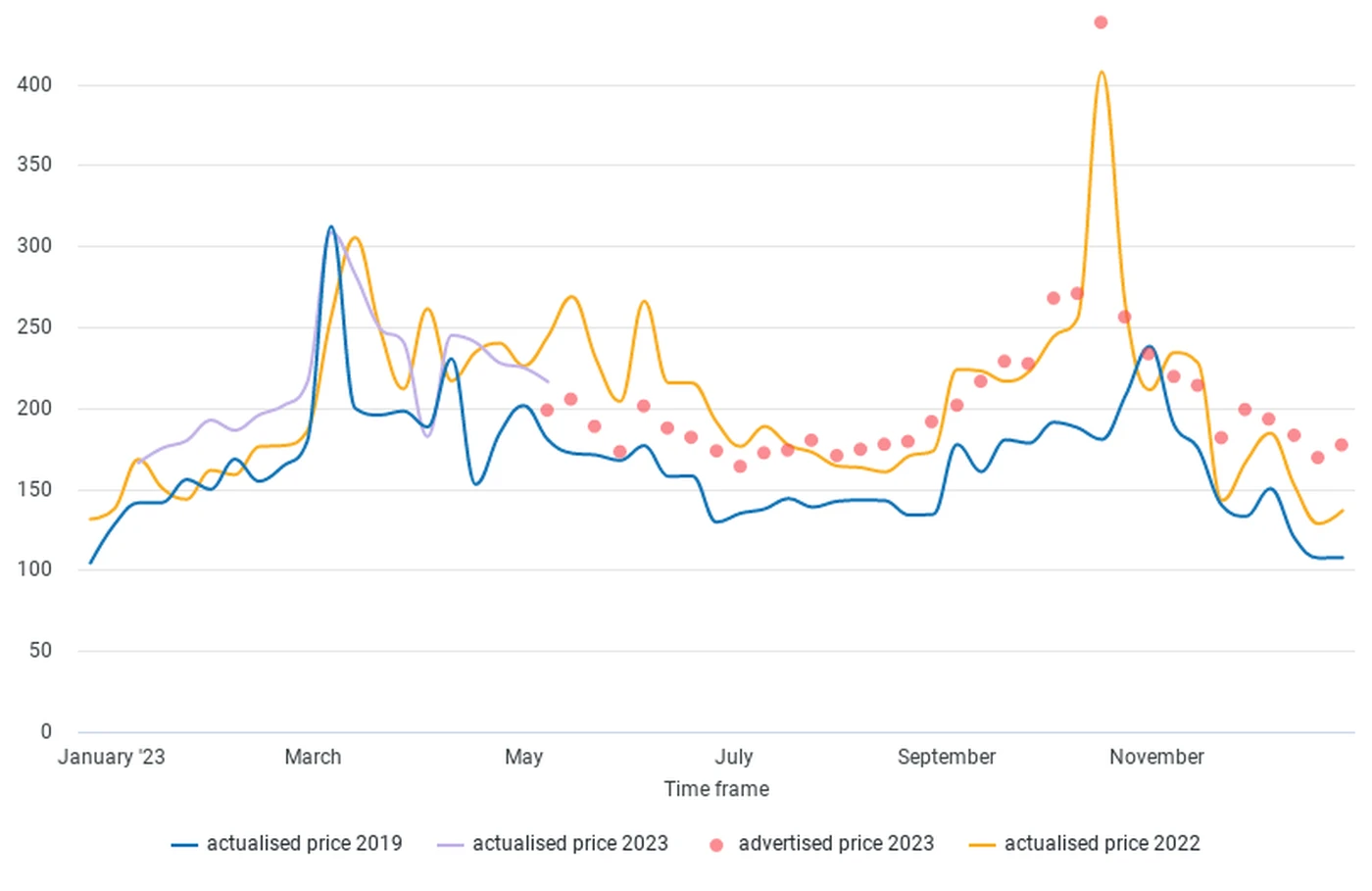Click the orange 2022 legend line swatch
The height and width of the screenshot is (891, 1372).
point(982,844)
